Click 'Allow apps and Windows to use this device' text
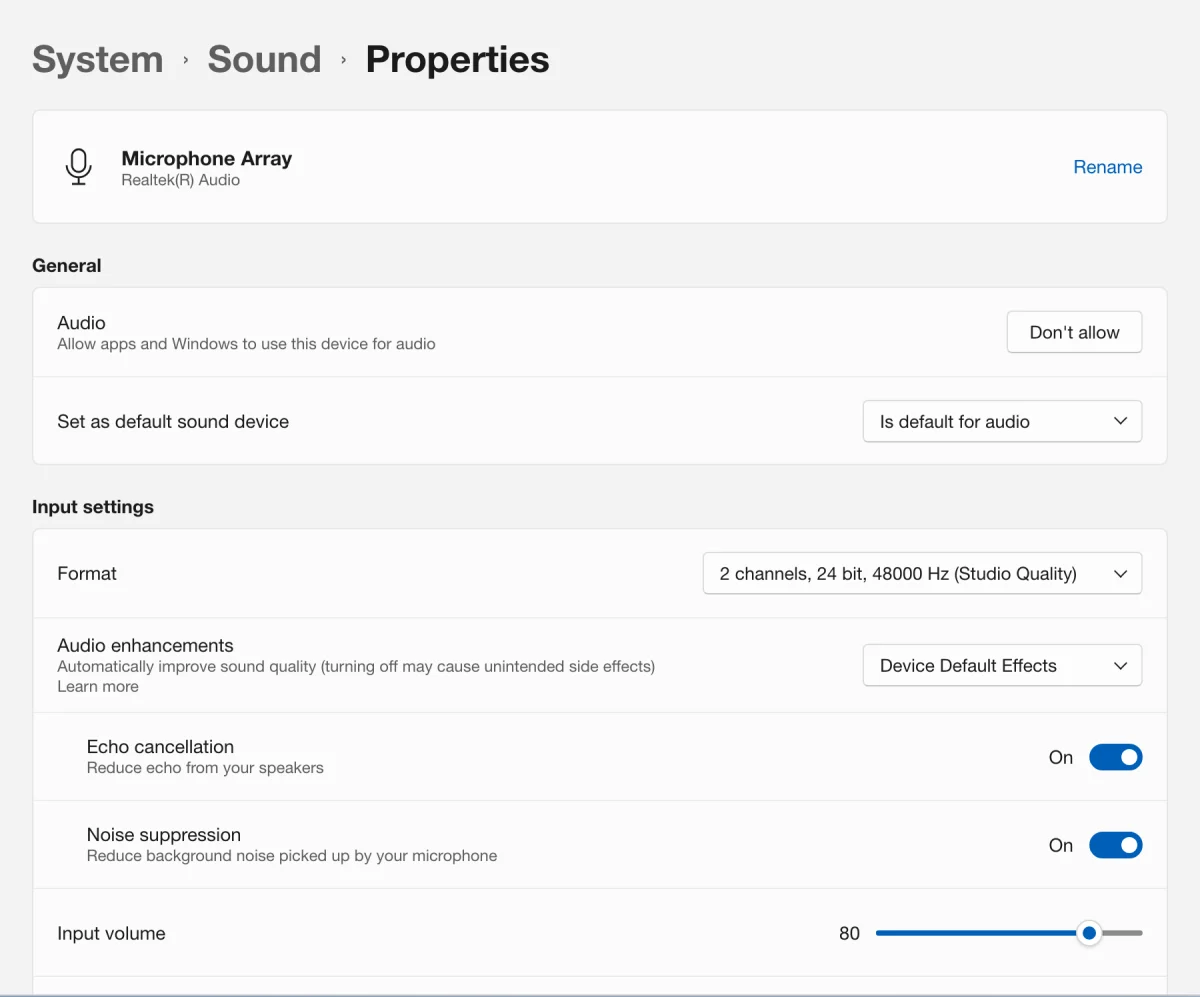This screenshot has height=997, width=1200. 246,344
